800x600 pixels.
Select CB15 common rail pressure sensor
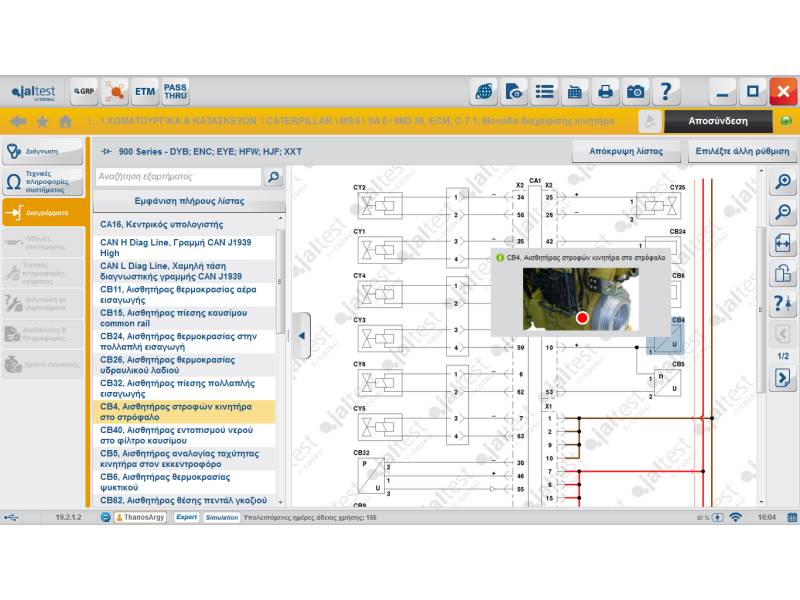(180, 318)
